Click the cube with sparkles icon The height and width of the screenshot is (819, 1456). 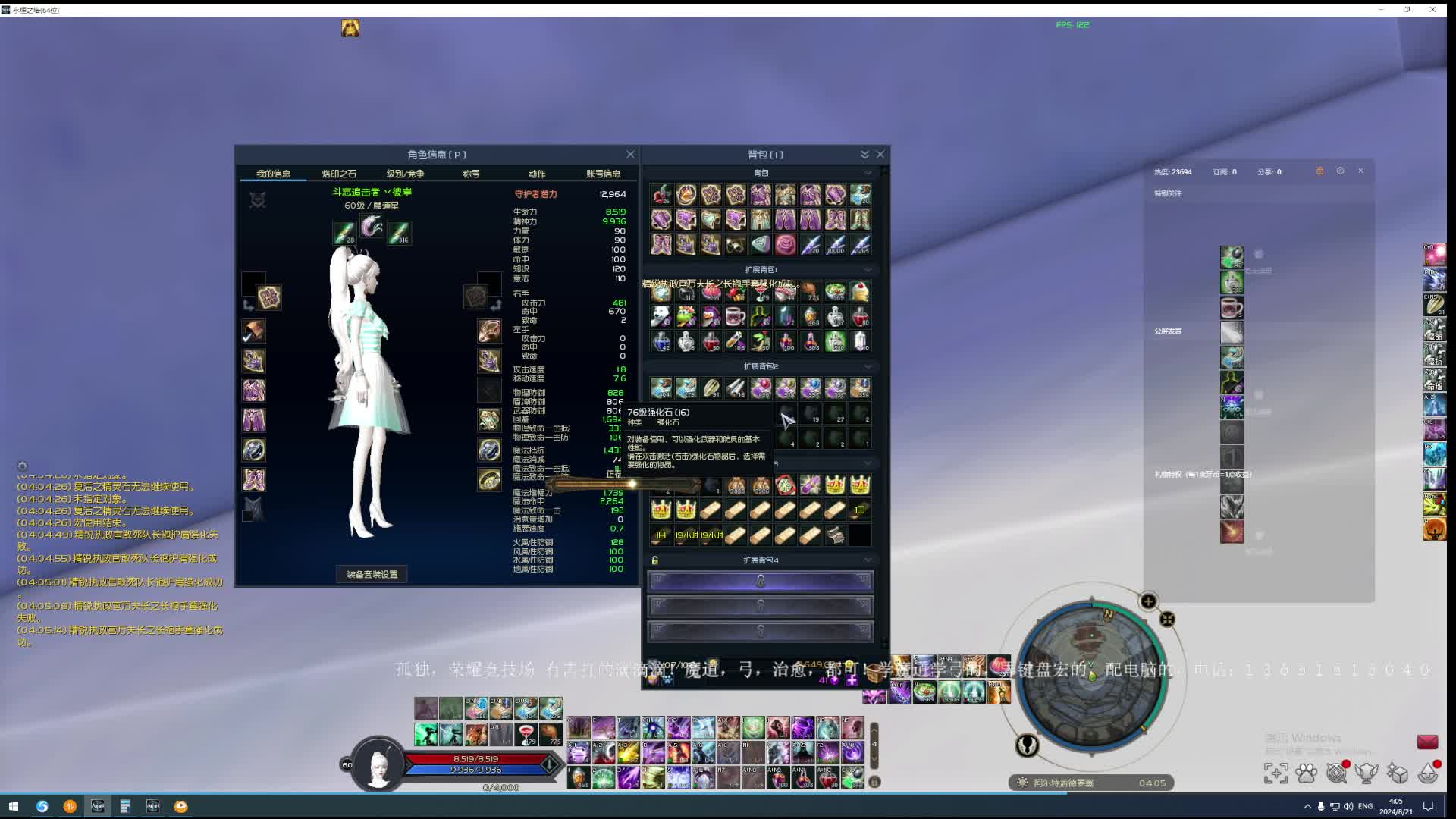[1397, 773]
